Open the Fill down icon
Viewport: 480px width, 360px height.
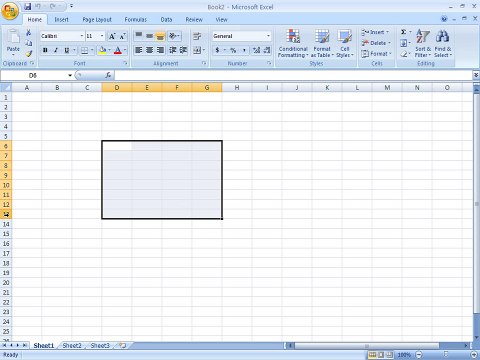[x=404, y=43]
